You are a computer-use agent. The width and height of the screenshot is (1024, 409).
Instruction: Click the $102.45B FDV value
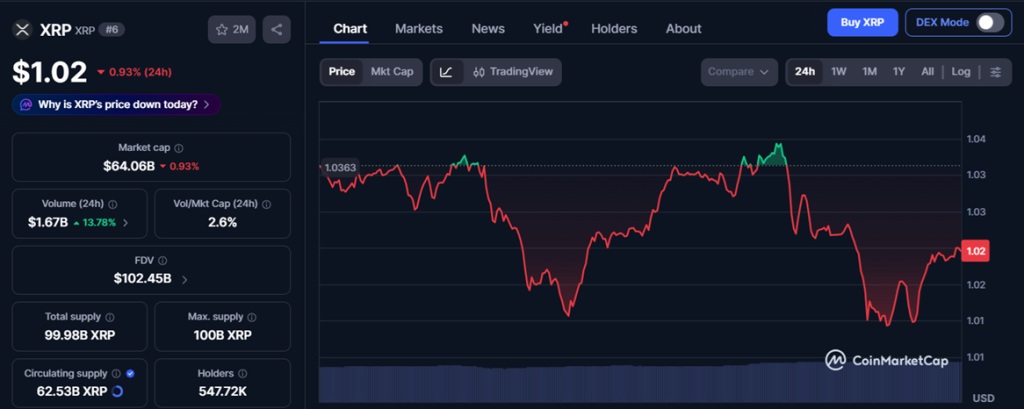point(142,279)
